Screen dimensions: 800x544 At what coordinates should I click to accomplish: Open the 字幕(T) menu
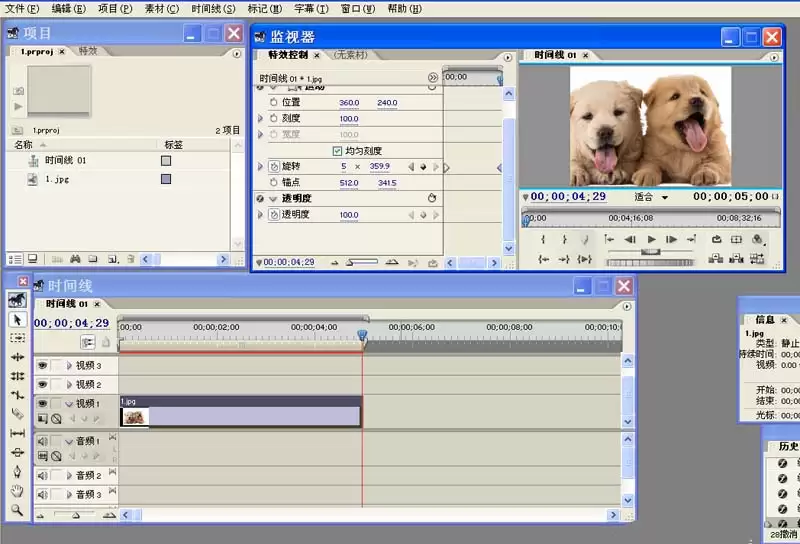tap(311, 9)
